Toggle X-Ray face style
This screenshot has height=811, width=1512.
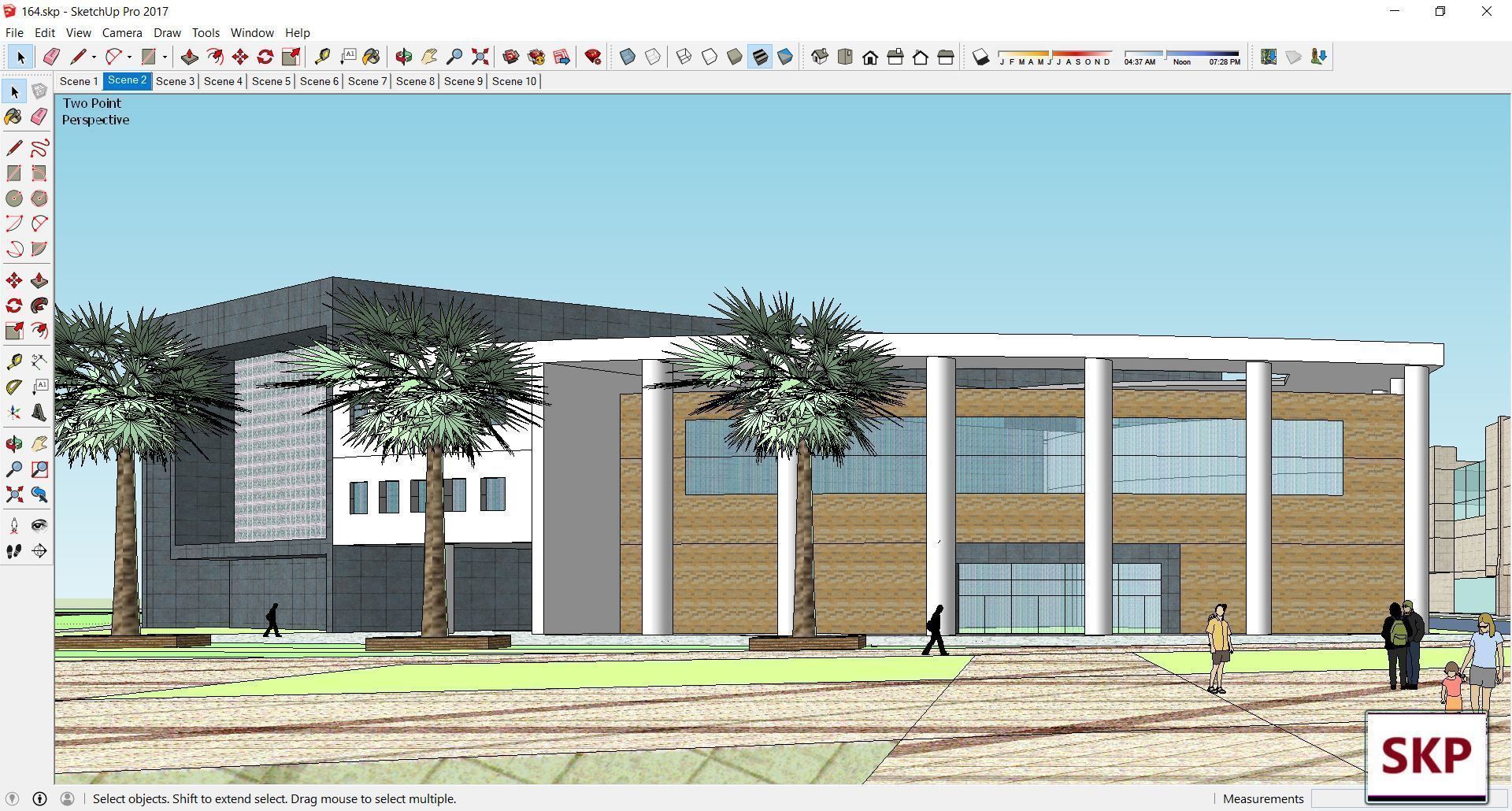pos(628,57)
